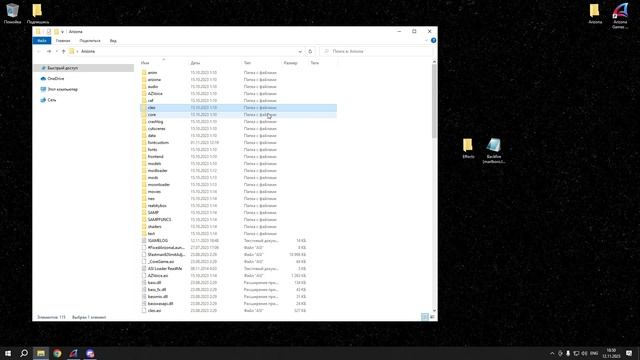This screenshot has width=640, height=360.
Task: Select the cutscenes folder icon
Action: (x=144, y=129)
